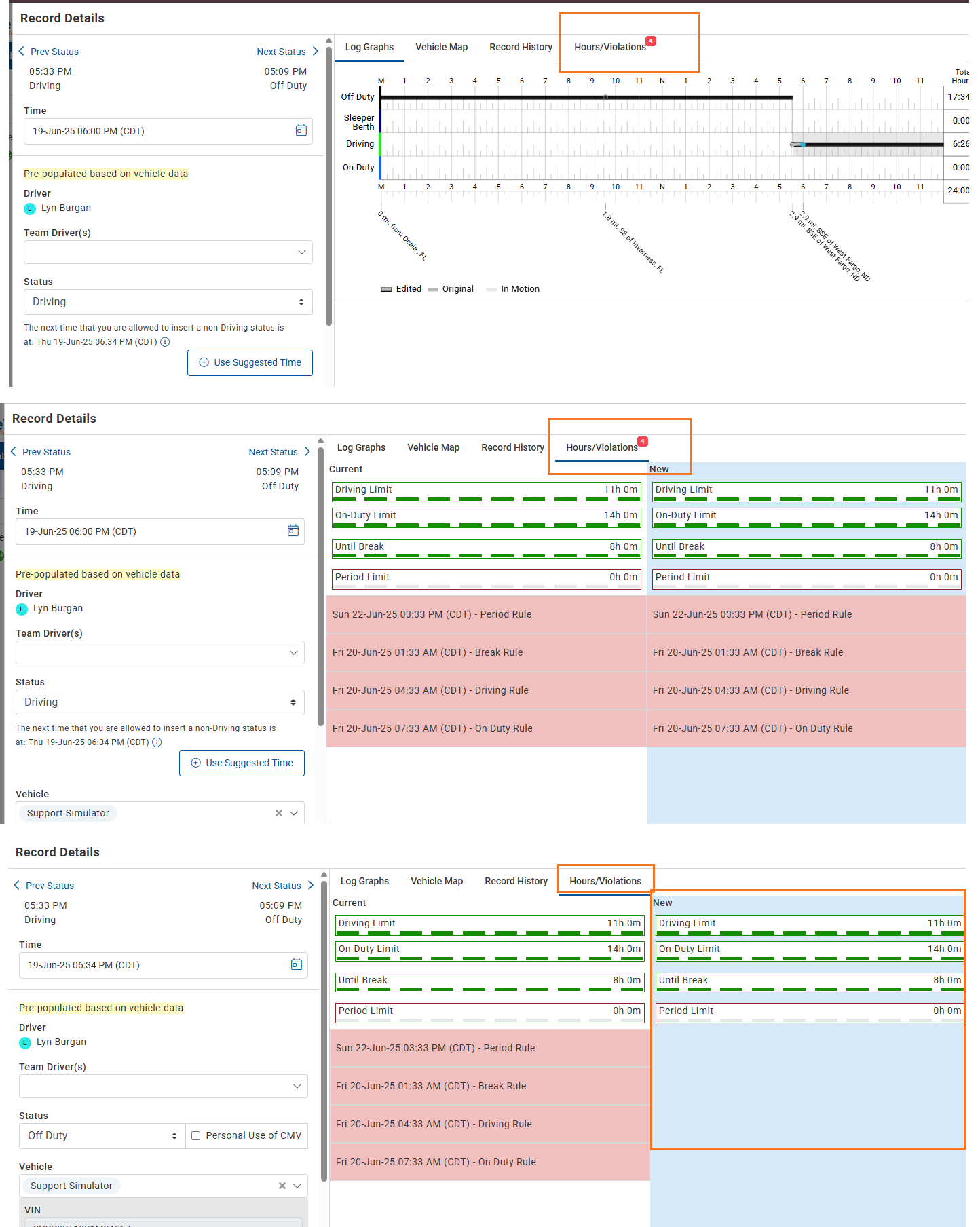The width and height of the screenshot is (980, 1227).
Task: Click the top panel's record details scrollbar thumb
Action: point(329,186)
